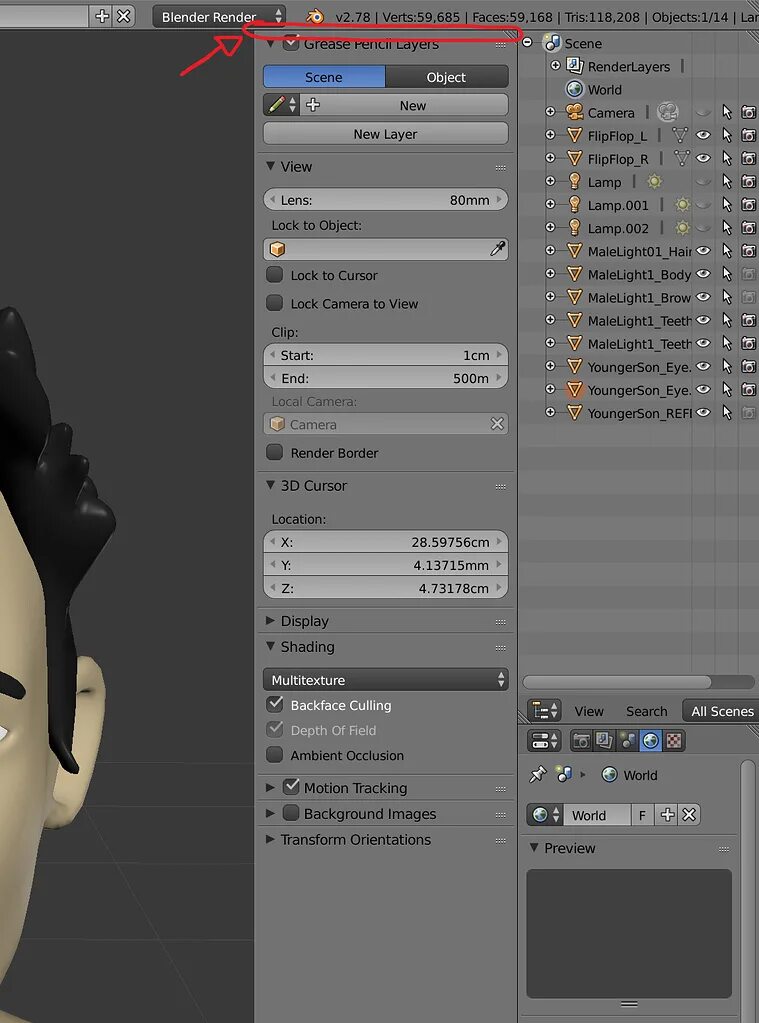This screenshot has width=759, height=1023.
Task: Enable the Render Border checkbox
Action: tap(275, 452)
